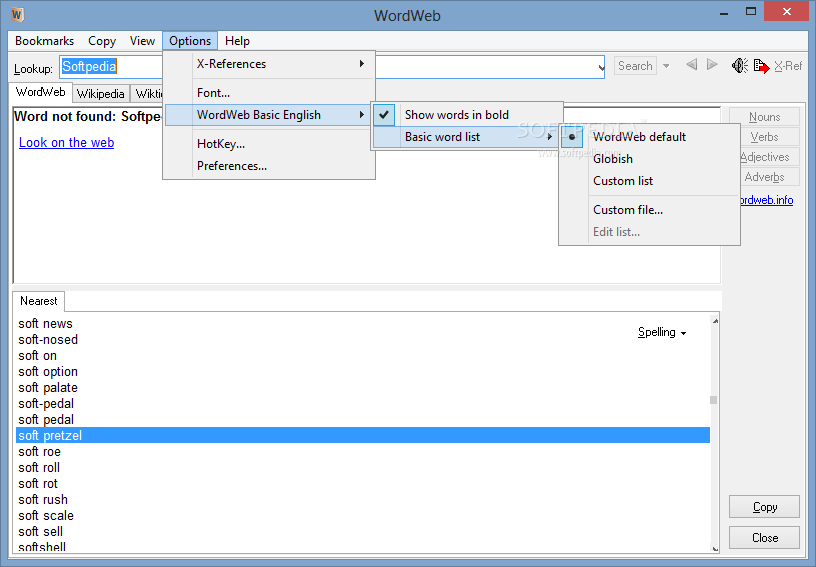Choose Custom file... menu entry
The image size is (816, 567).
649,210
